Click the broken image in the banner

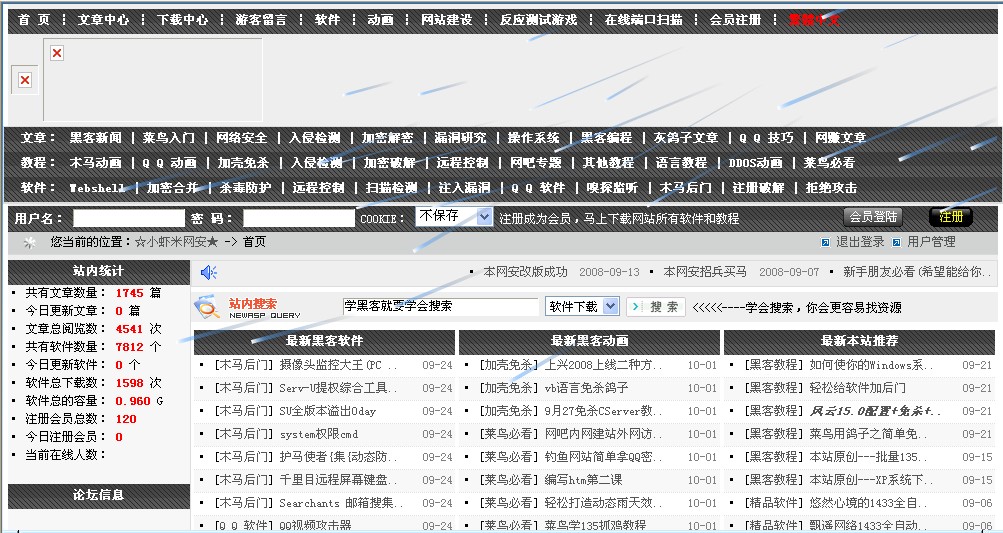coord(57,53)
